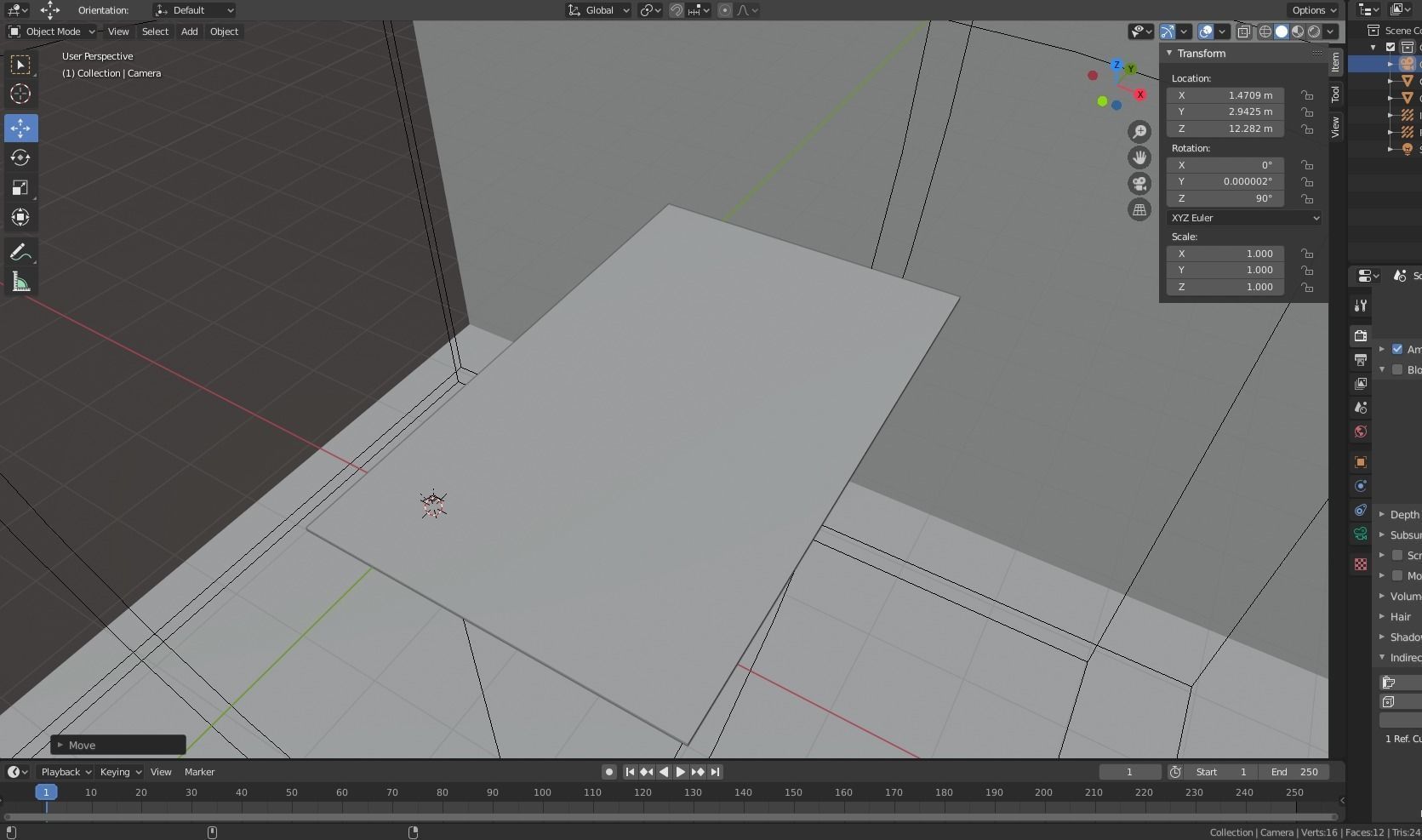Switch to the View sidebar tab
The image size is (1422, 840).
coord(1335,128)
